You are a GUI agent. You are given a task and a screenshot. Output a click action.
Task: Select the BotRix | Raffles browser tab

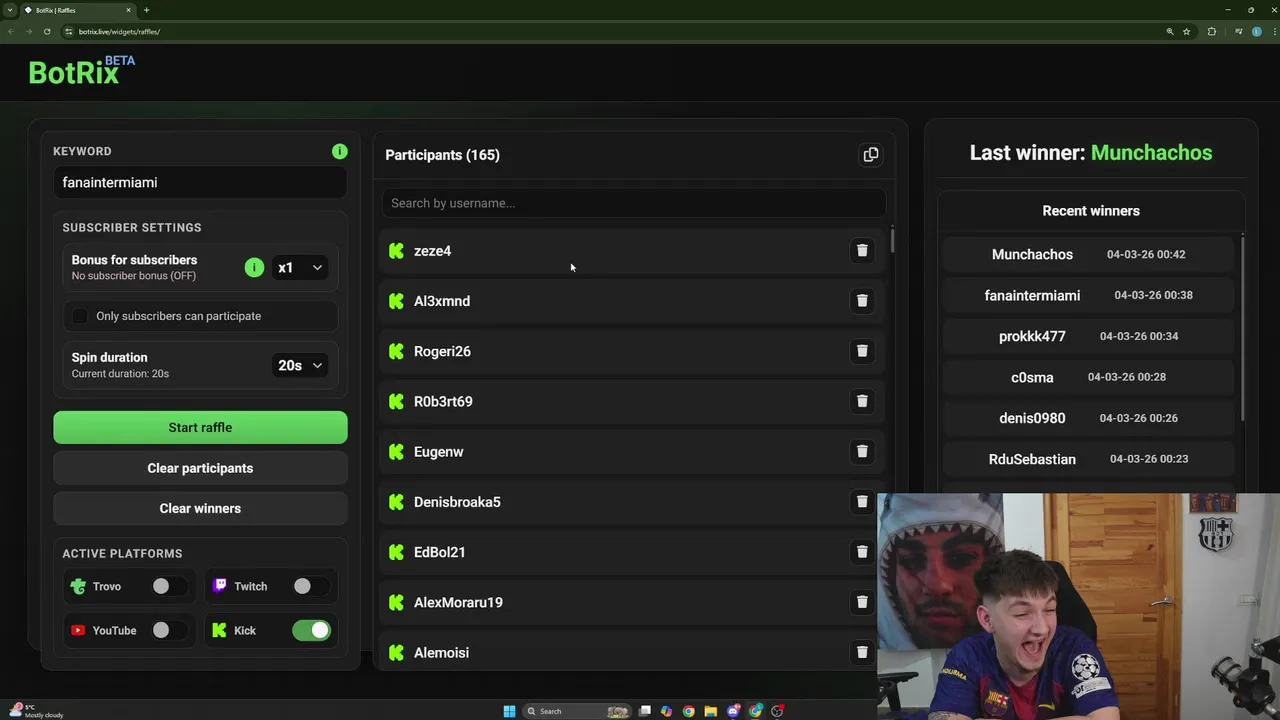coord(78,10)
